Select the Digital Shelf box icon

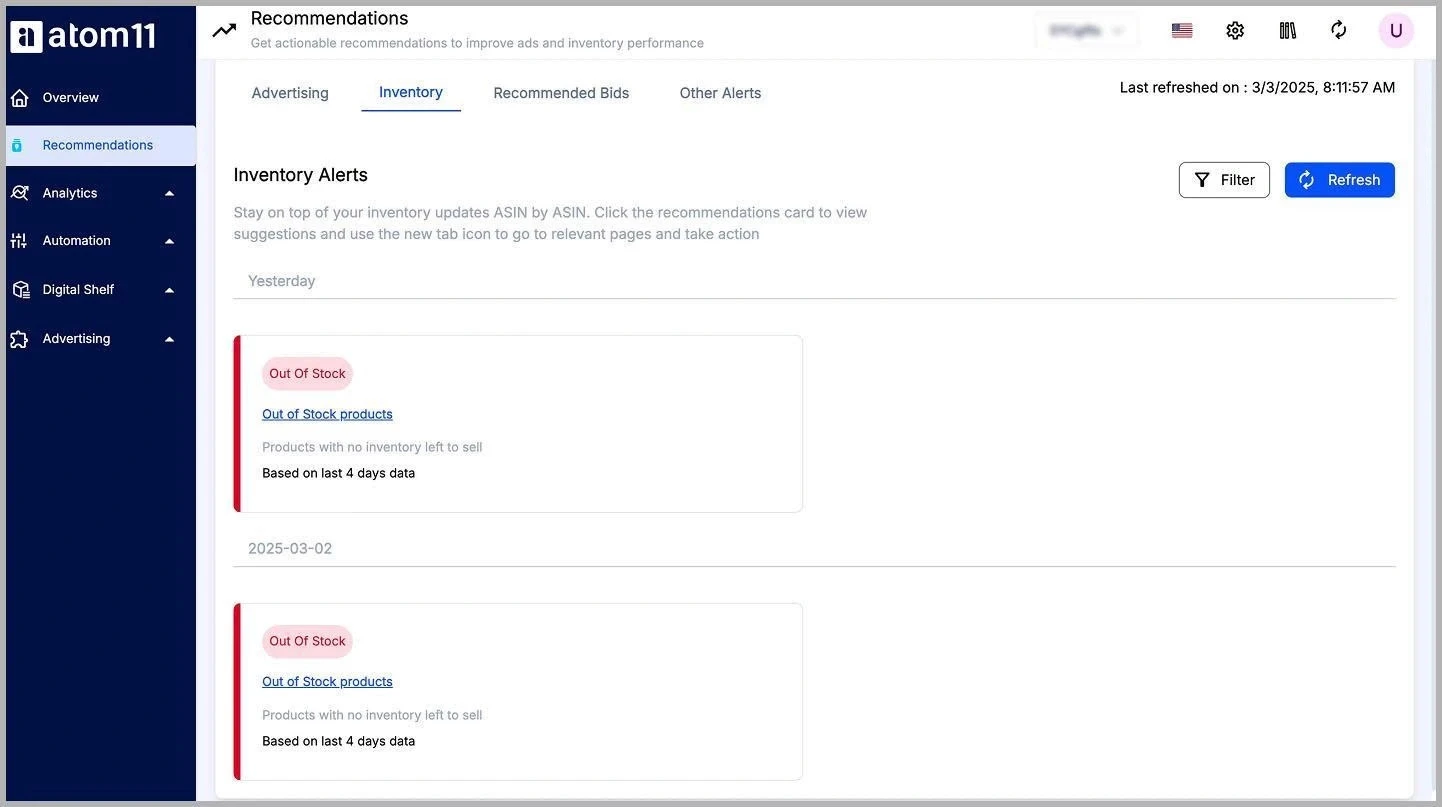tap(20, 289)
